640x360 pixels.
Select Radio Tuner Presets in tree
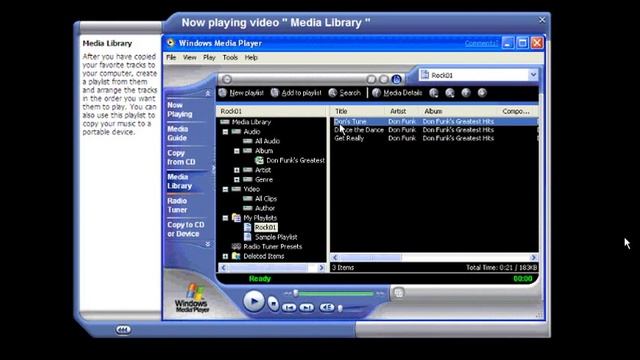coord(273,247)
